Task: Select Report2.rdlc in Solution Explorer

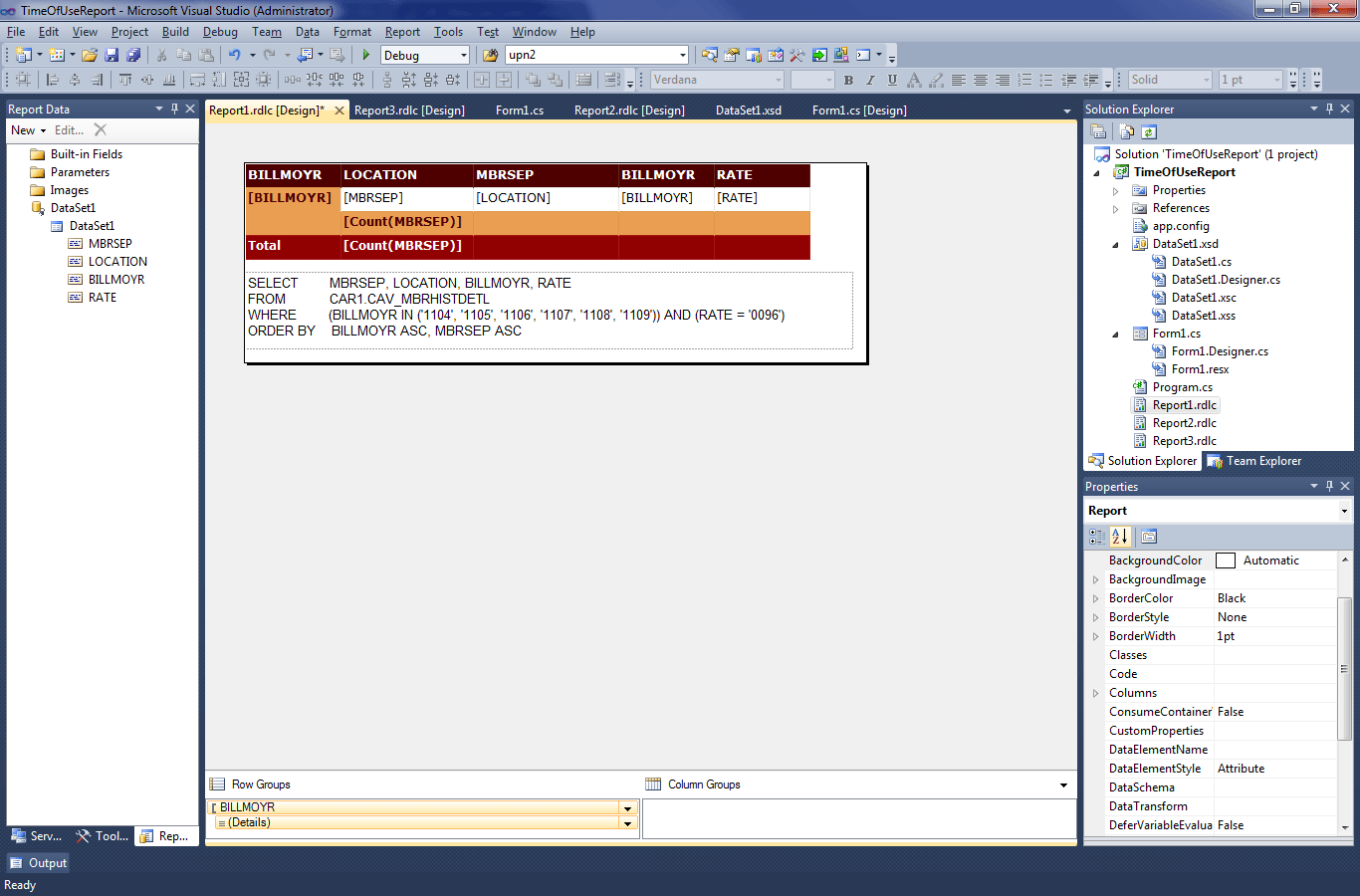Action: click(1184, 423)
